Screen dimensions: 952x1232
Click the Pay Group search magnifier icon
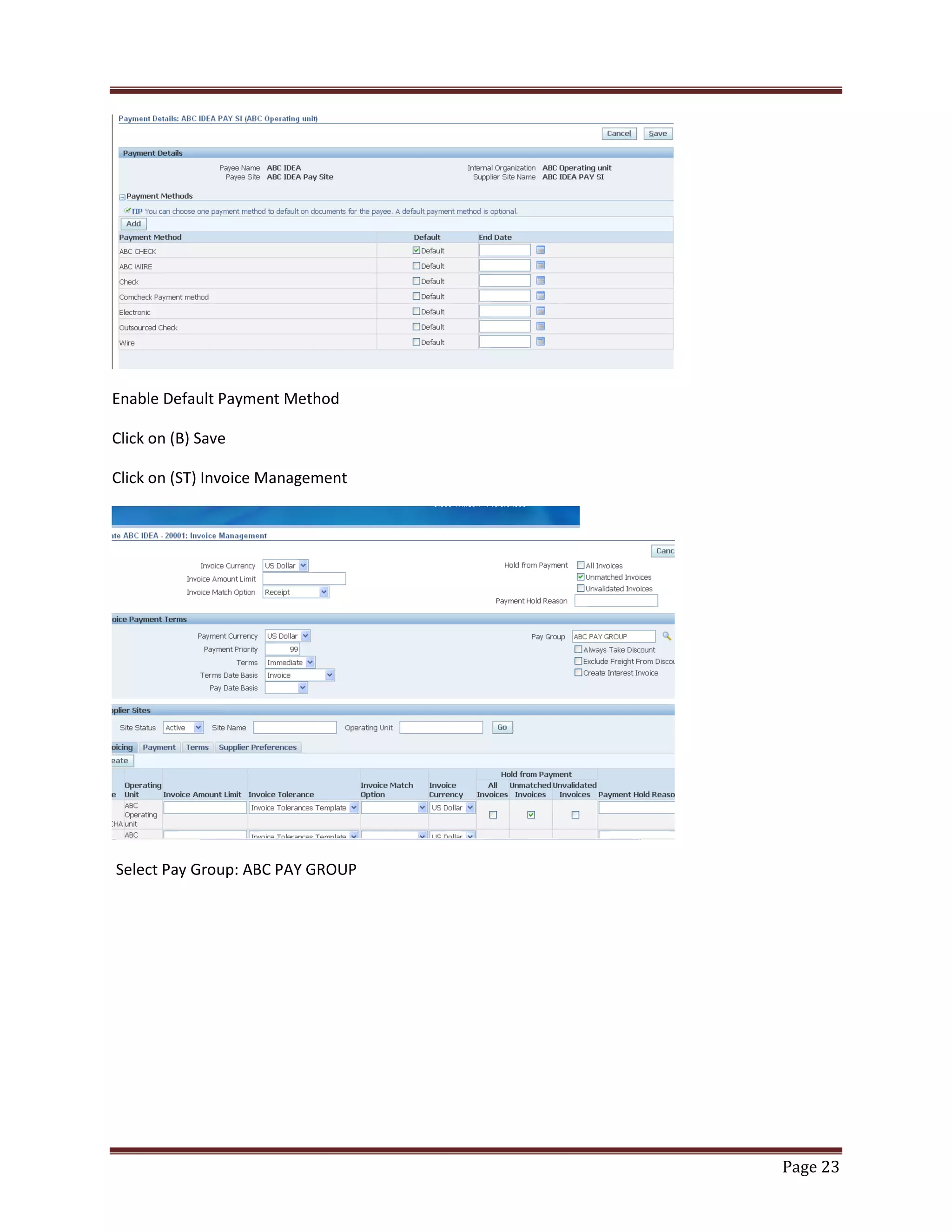(667, 636)
